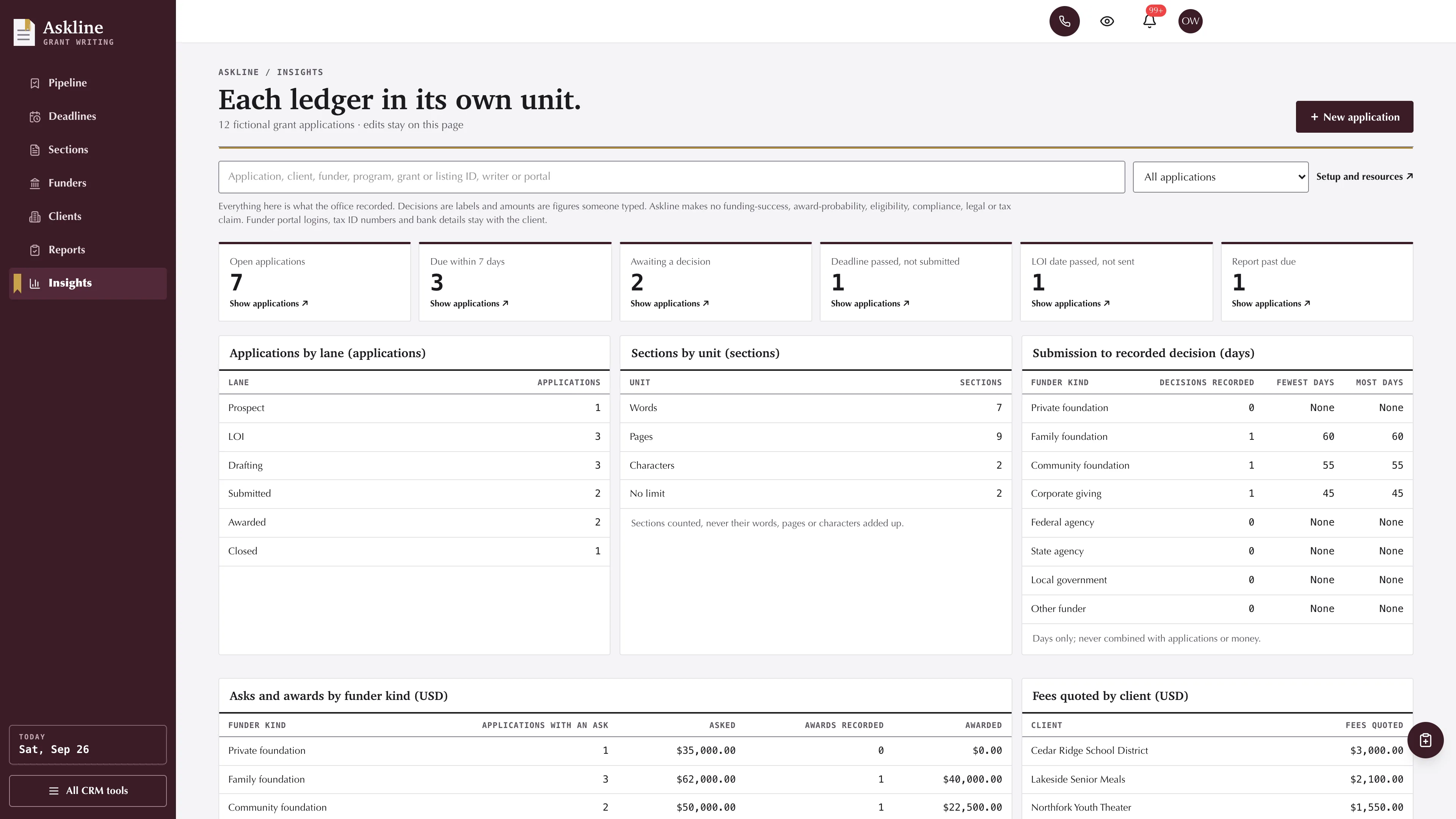
Task: Select the Insights chart icon
Action: (35, 283)
